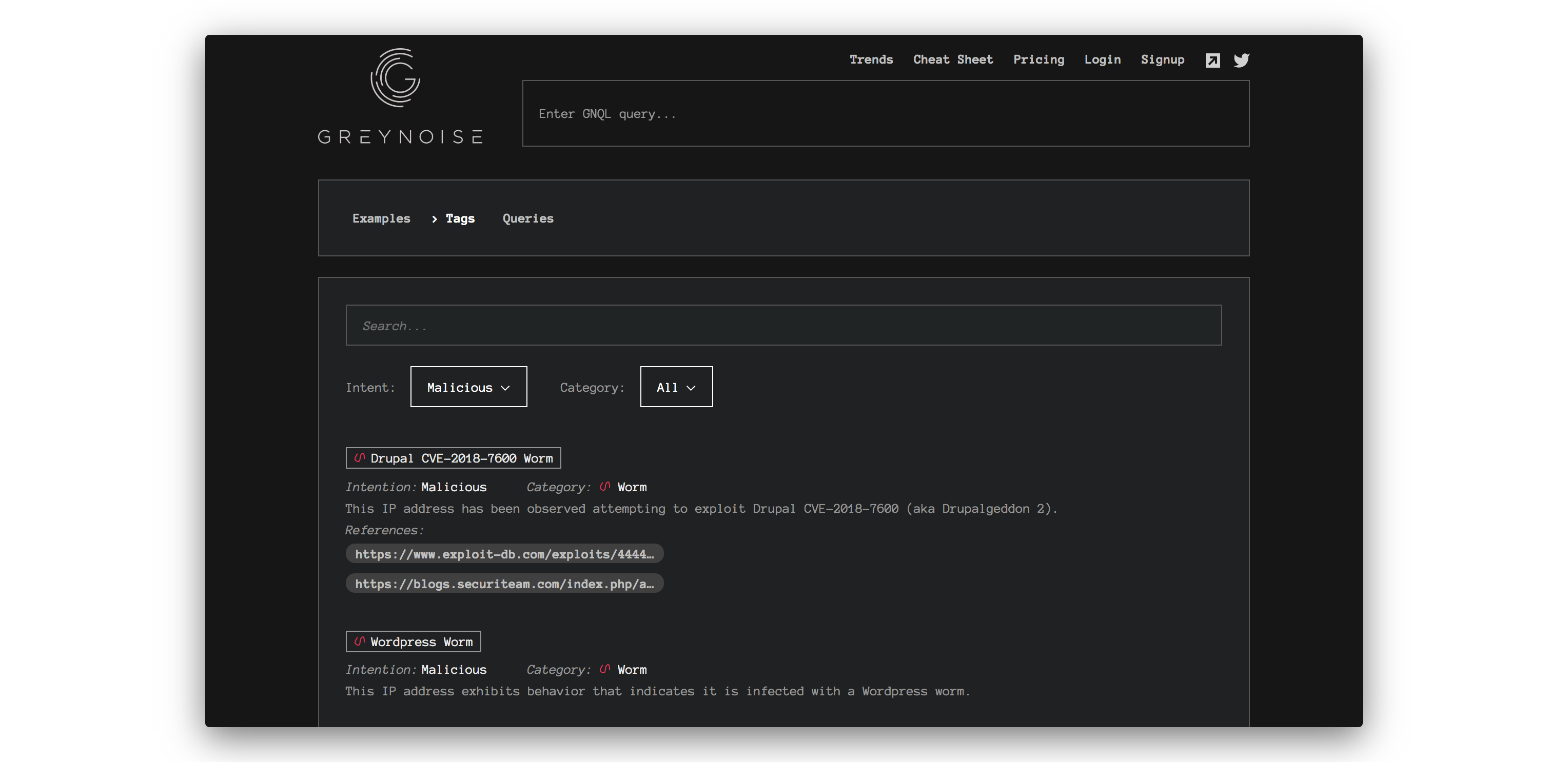This screenshot has height=762, width=1568.
Task: Select the Wordpress Worm tag
Action: click(x=414, y=641)
